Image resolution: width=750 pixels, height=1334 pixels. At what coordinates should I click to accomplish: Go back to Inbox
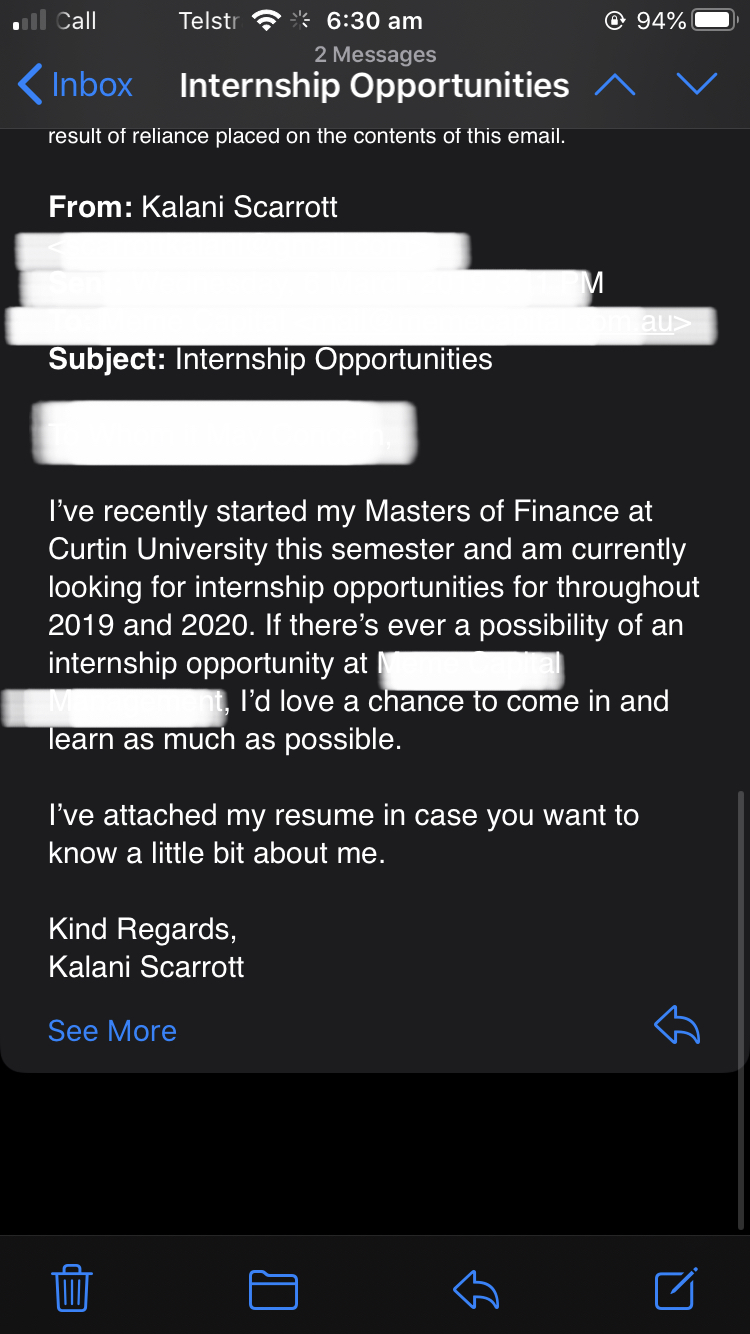point(75,85)
